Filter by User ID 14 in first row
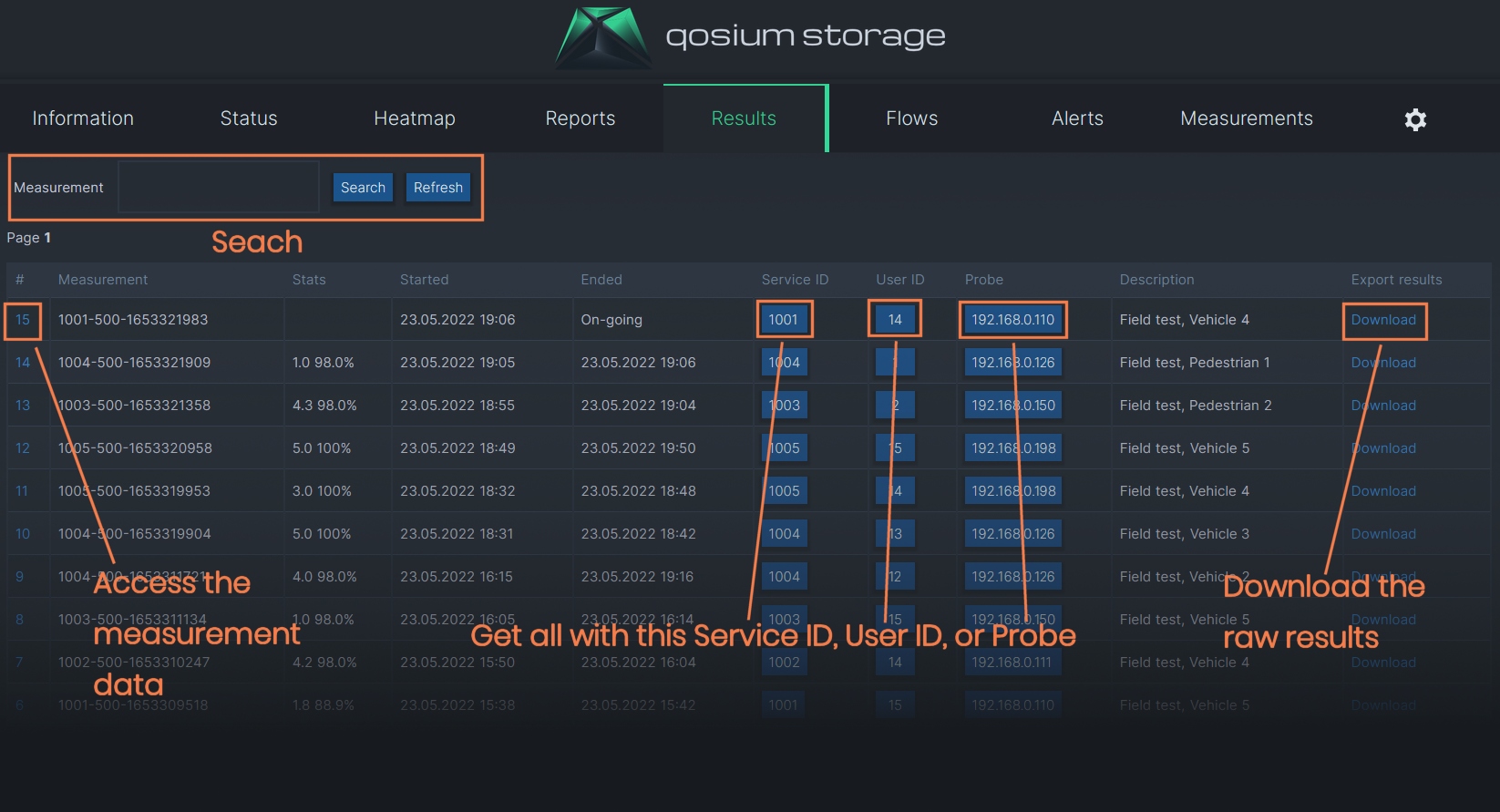The width and height of the screenshot is (1500, 812). tap(895, 320)
